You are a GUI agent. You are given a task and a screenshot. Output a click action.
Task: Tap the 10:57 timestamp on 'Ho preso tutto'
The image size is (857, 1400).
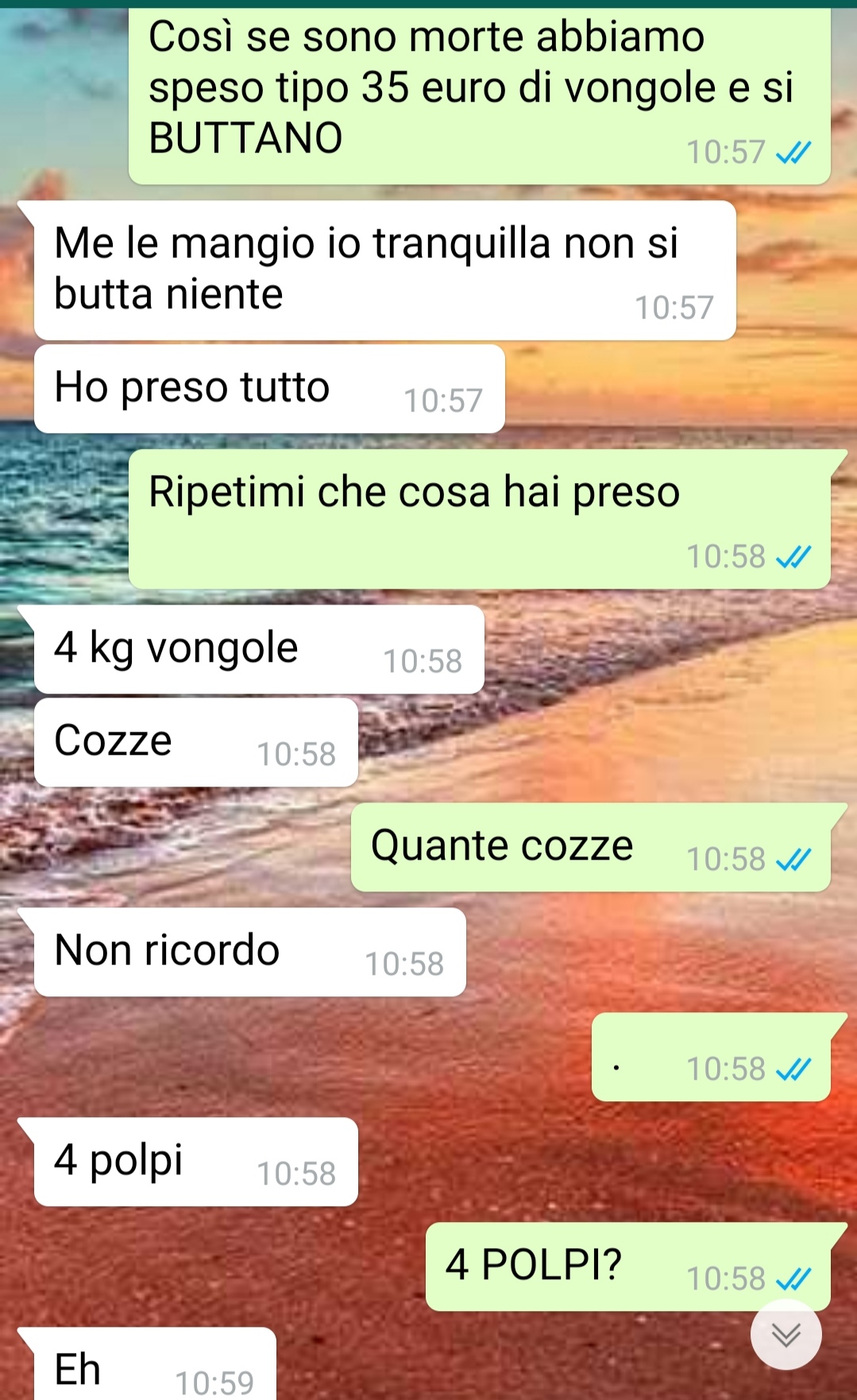click(443, 401)
